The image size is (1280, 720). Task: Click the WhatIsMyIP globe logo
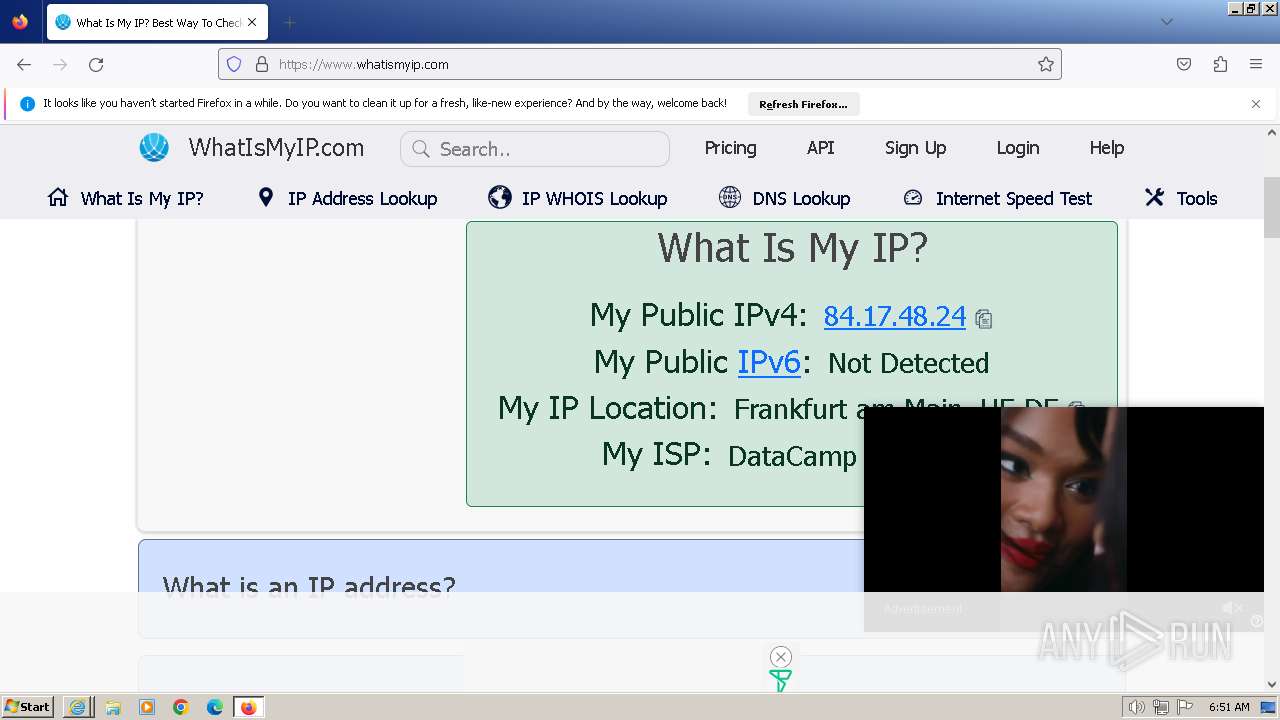tap(154, 147)
